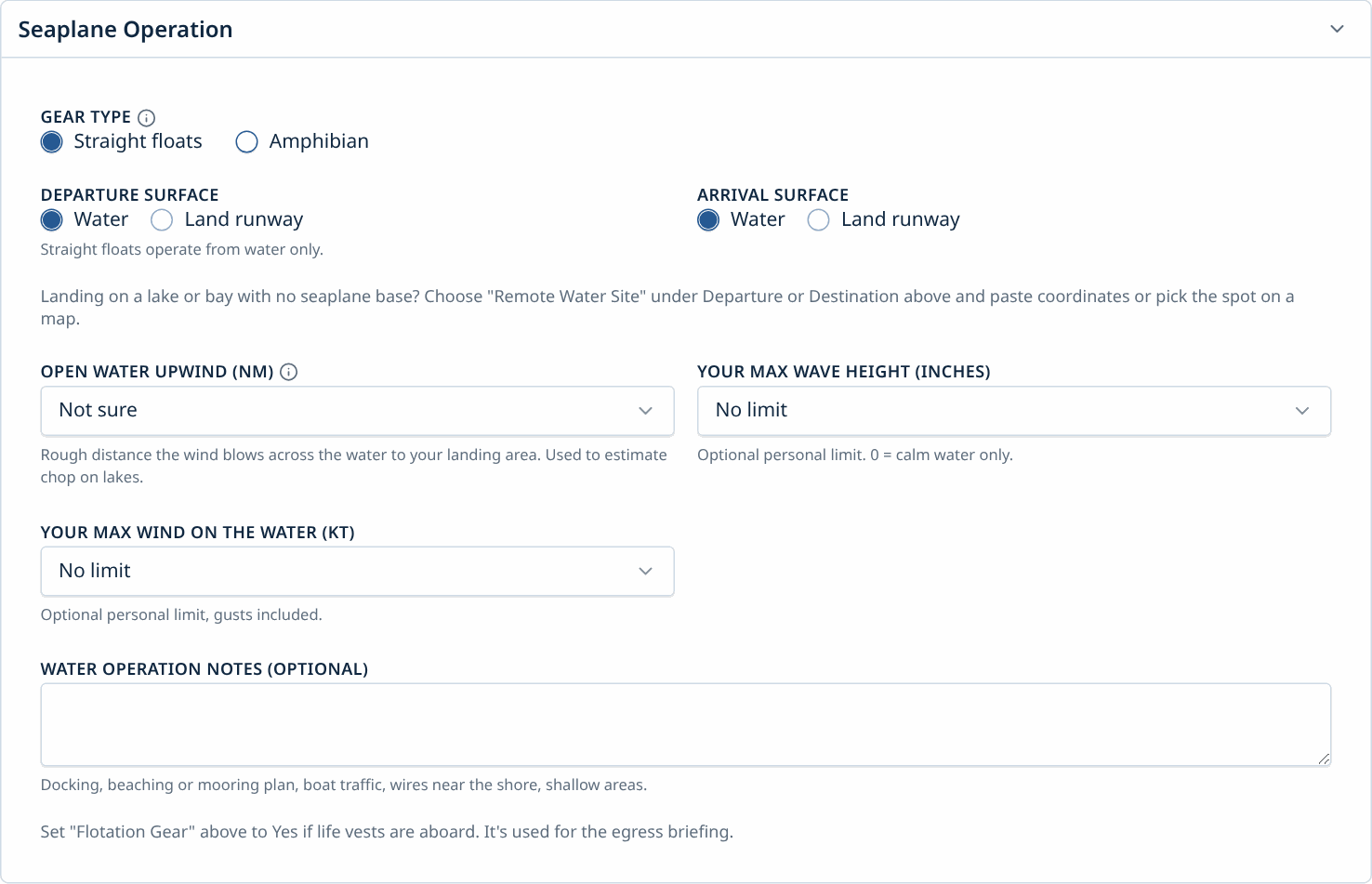Screen dimensions: 1372x884
Task: Collapse the Seaplane Operation section chevron
Action: pyautogui.click(x=1337, y=29)
